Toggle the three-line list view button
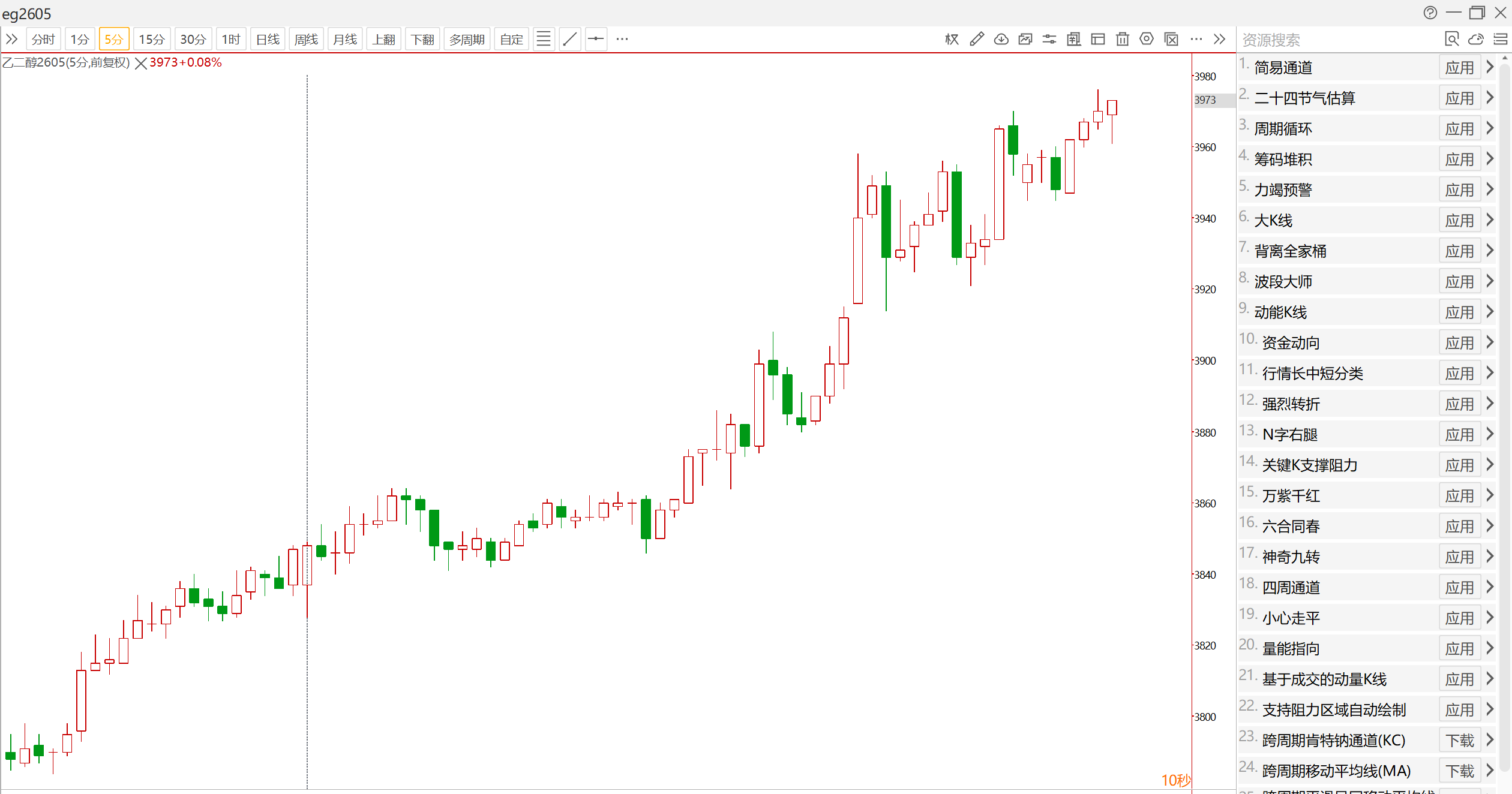This screenshot has width=1512, height=794. [x=544, y=40]
